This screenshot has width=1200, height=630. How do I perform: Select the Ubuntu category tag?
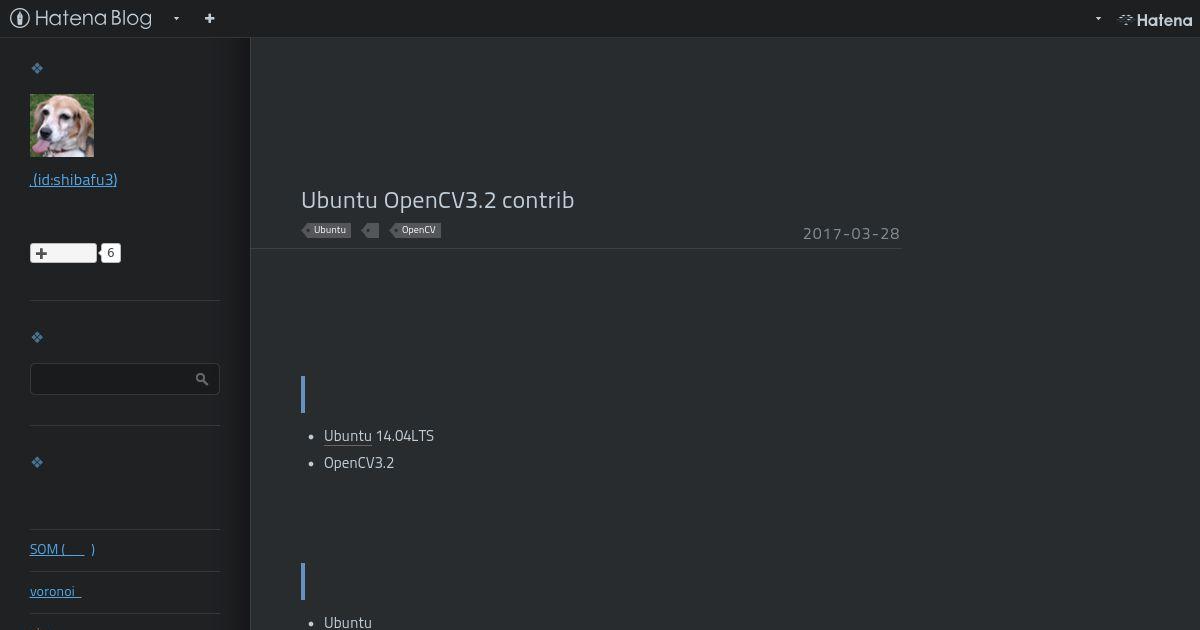(327, 230)
